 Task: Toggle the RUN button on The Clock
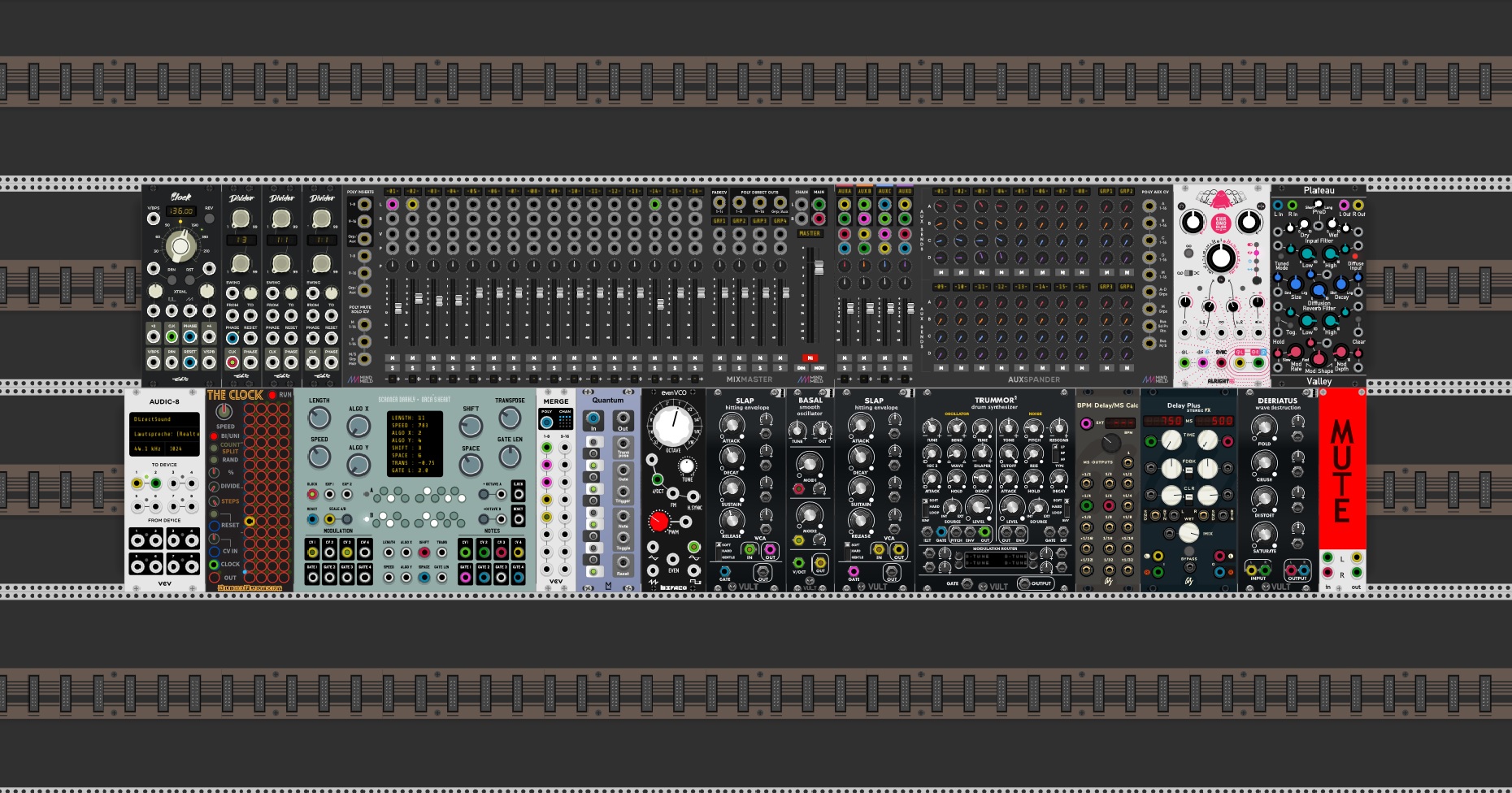coord(272,395)
